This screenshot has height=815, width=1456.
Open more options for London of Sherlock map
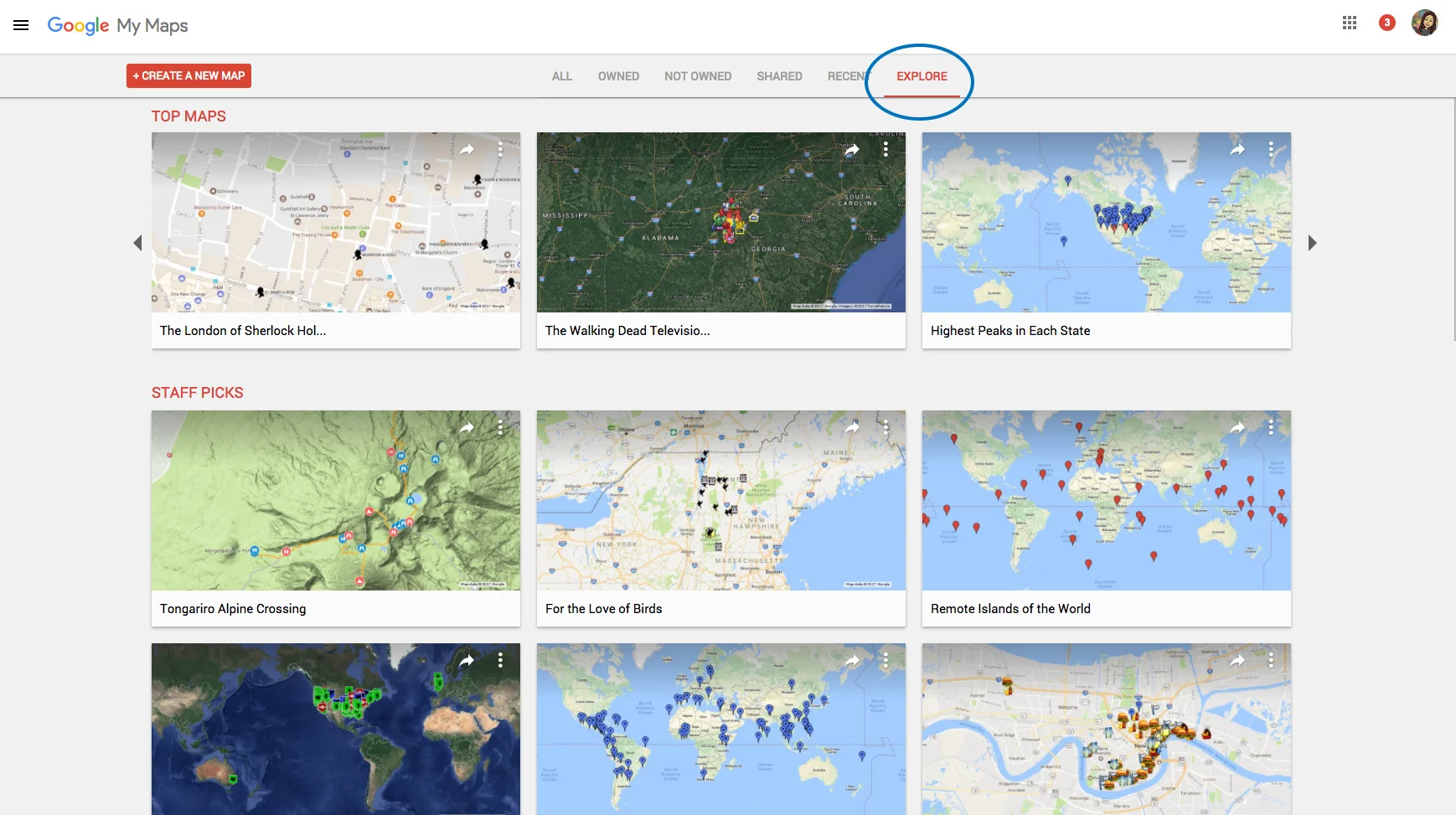pos(500,149)
